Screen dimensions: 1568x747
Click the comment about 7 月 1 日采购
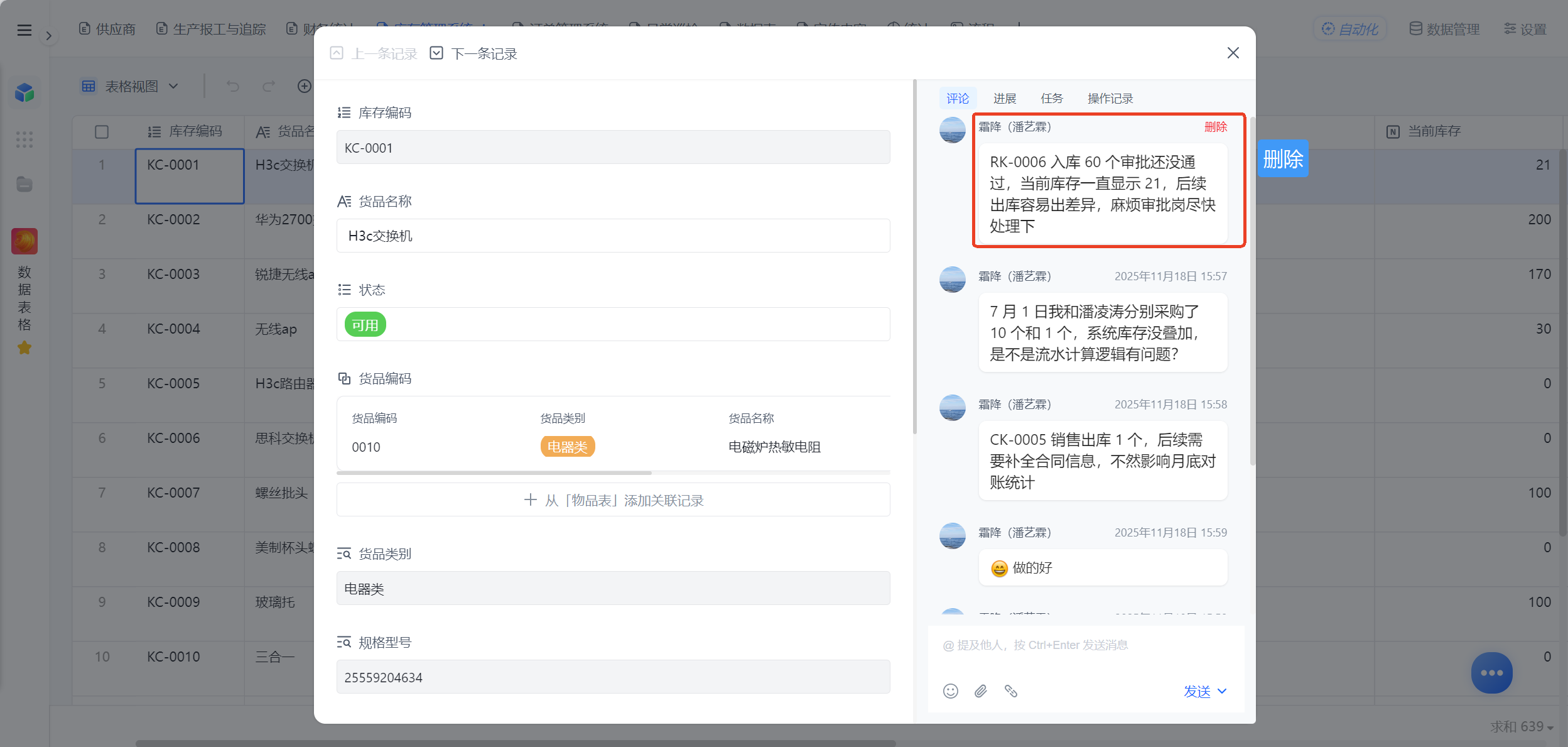(1103, 332)
